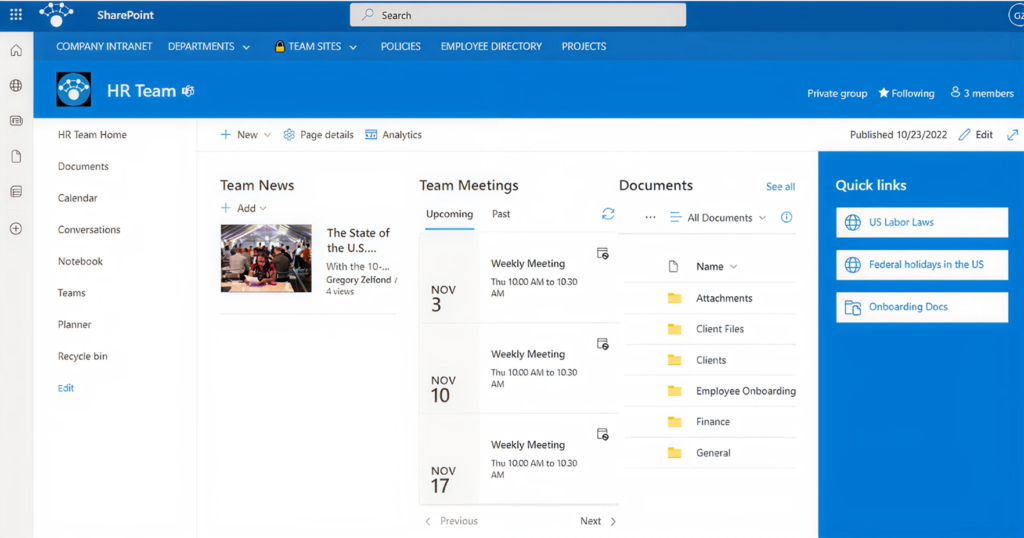Open the Finance folder

(x=712, y=422)
